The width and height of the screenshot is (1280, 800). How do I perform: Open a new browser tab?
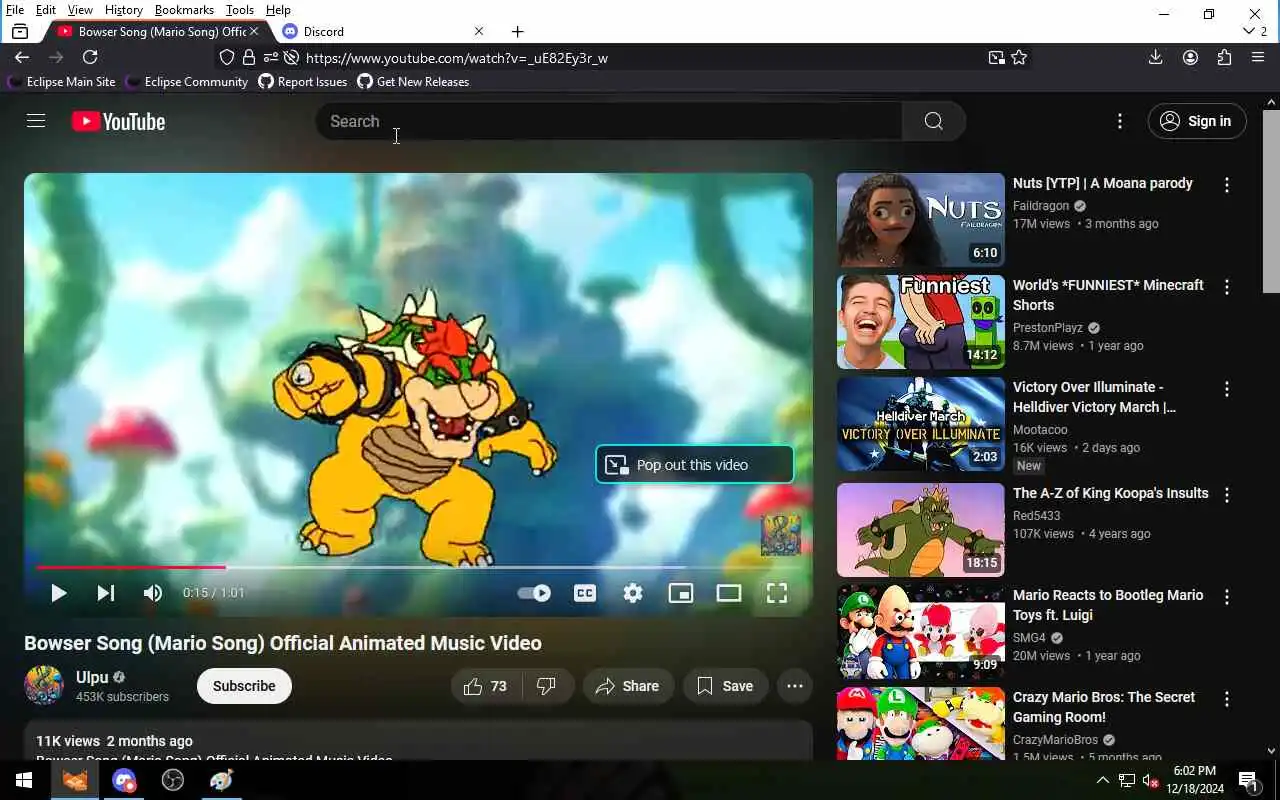517,32
